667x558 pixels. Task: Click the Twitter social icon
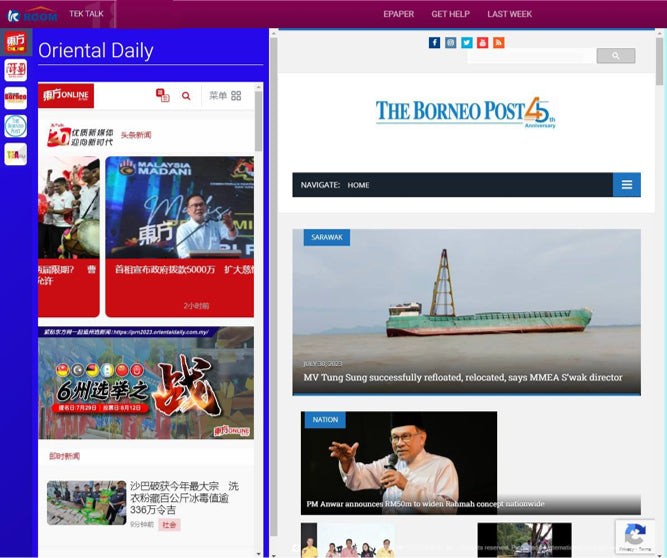click(x=466, y=43)
